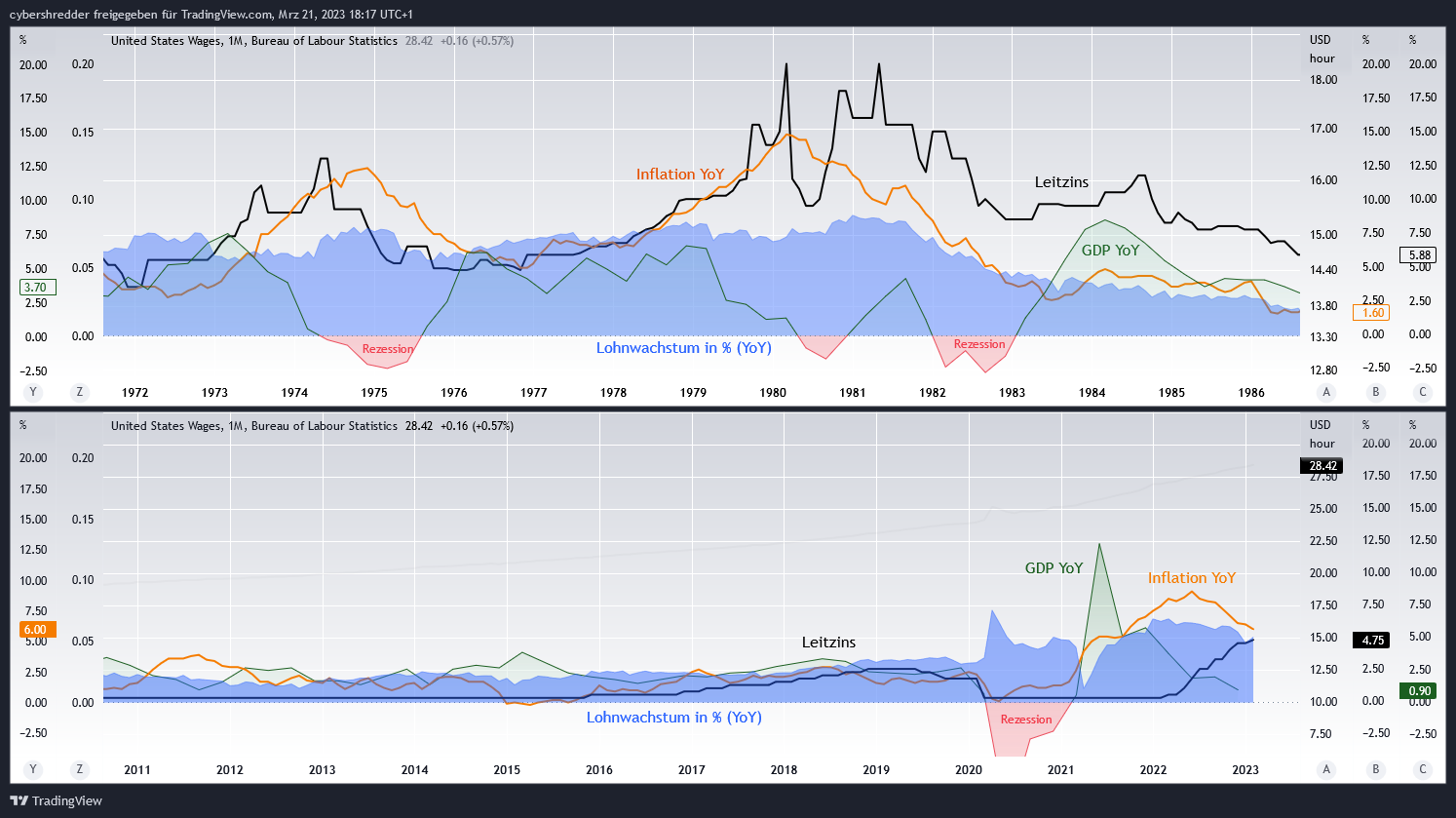The image size is (1456, 818).
Task: Click the Y scale badge in the lower chart
Action: [33, 769]
